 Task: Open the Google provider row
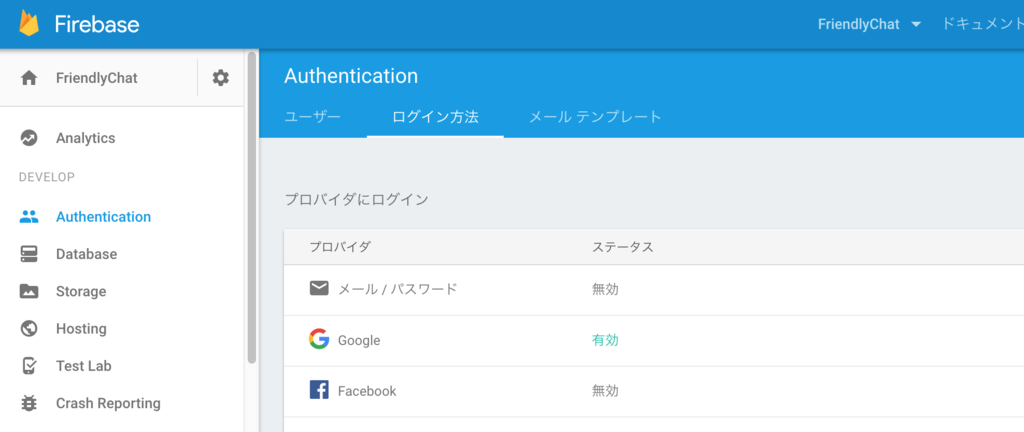tap(654, 341)
